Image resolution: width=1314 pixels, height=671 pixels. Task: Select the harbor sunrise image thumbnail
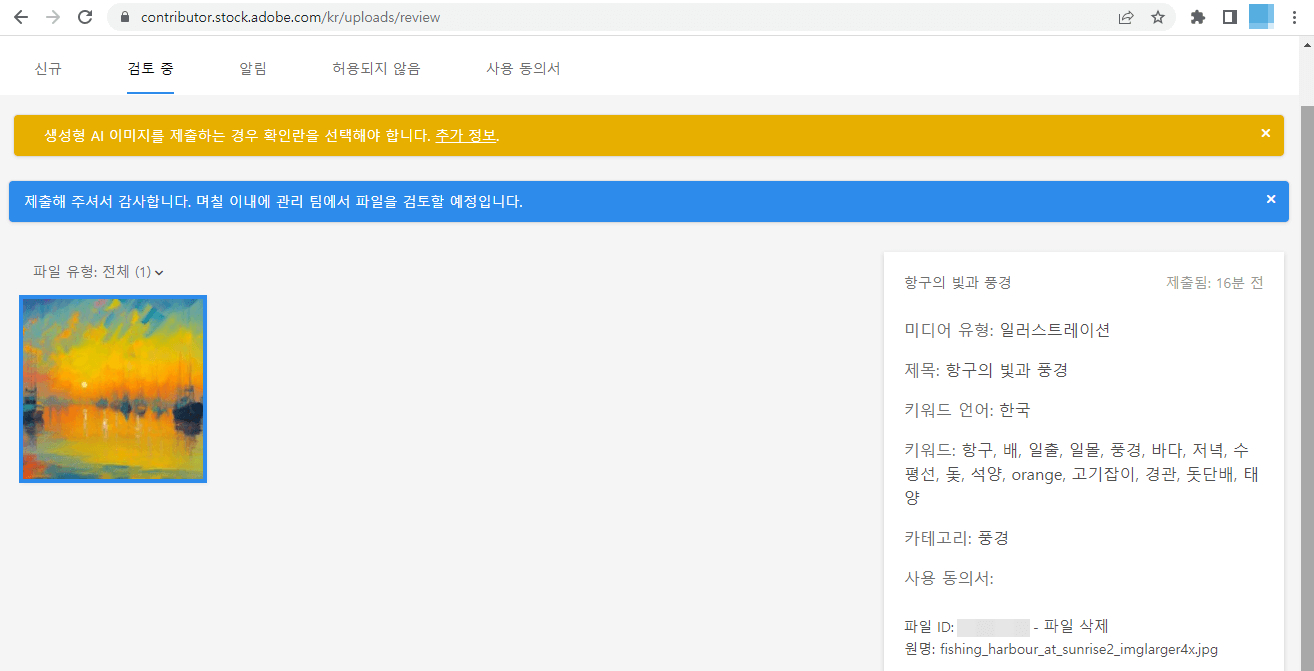pyautogui.click(x=112, y=388)
